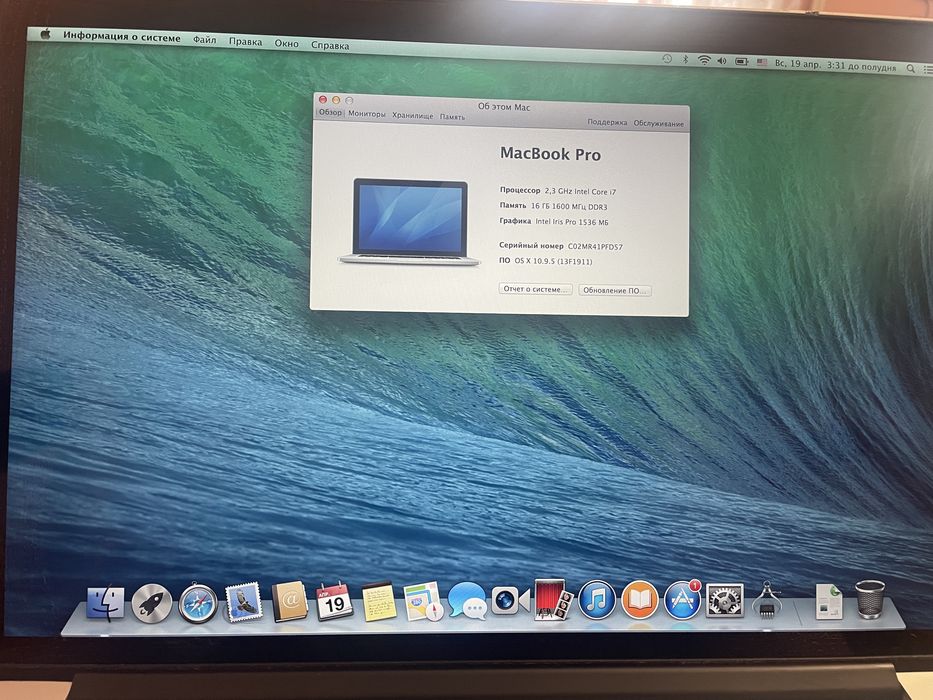Switch to the Хранилище tab

point(412,115)
